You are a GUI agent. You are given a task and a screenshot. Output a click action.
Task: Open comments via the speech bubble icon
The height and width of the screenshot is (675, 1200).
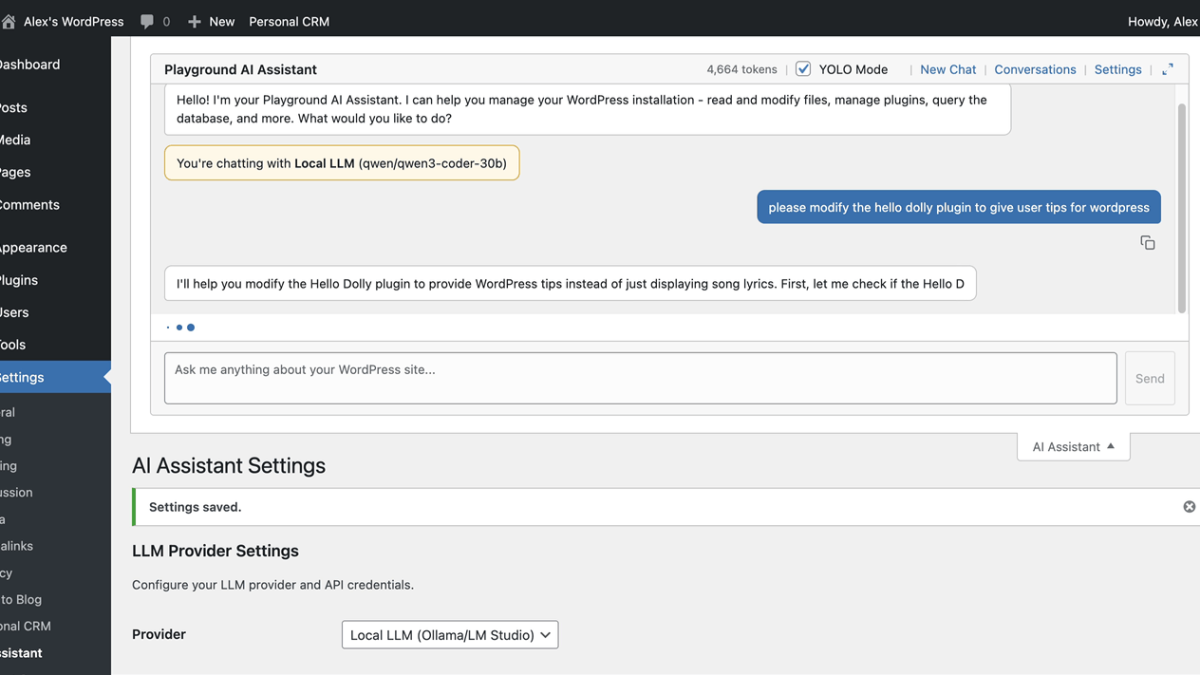[x=148, y=21]
